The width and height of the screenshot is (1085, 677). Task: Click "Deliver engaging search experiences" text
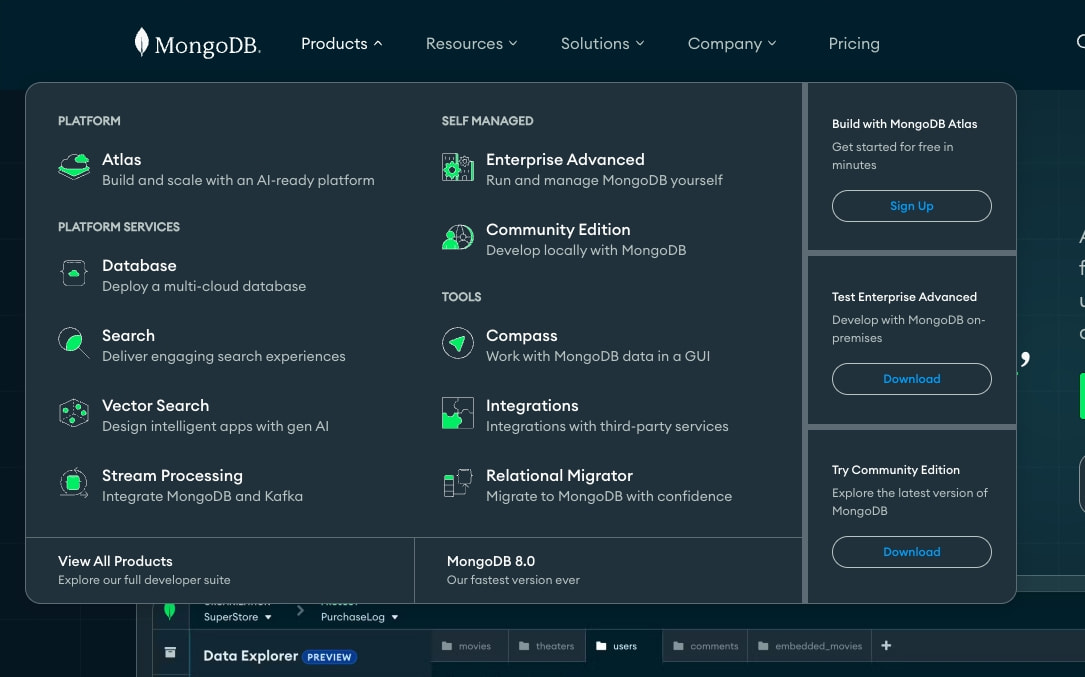click(224, 356)
